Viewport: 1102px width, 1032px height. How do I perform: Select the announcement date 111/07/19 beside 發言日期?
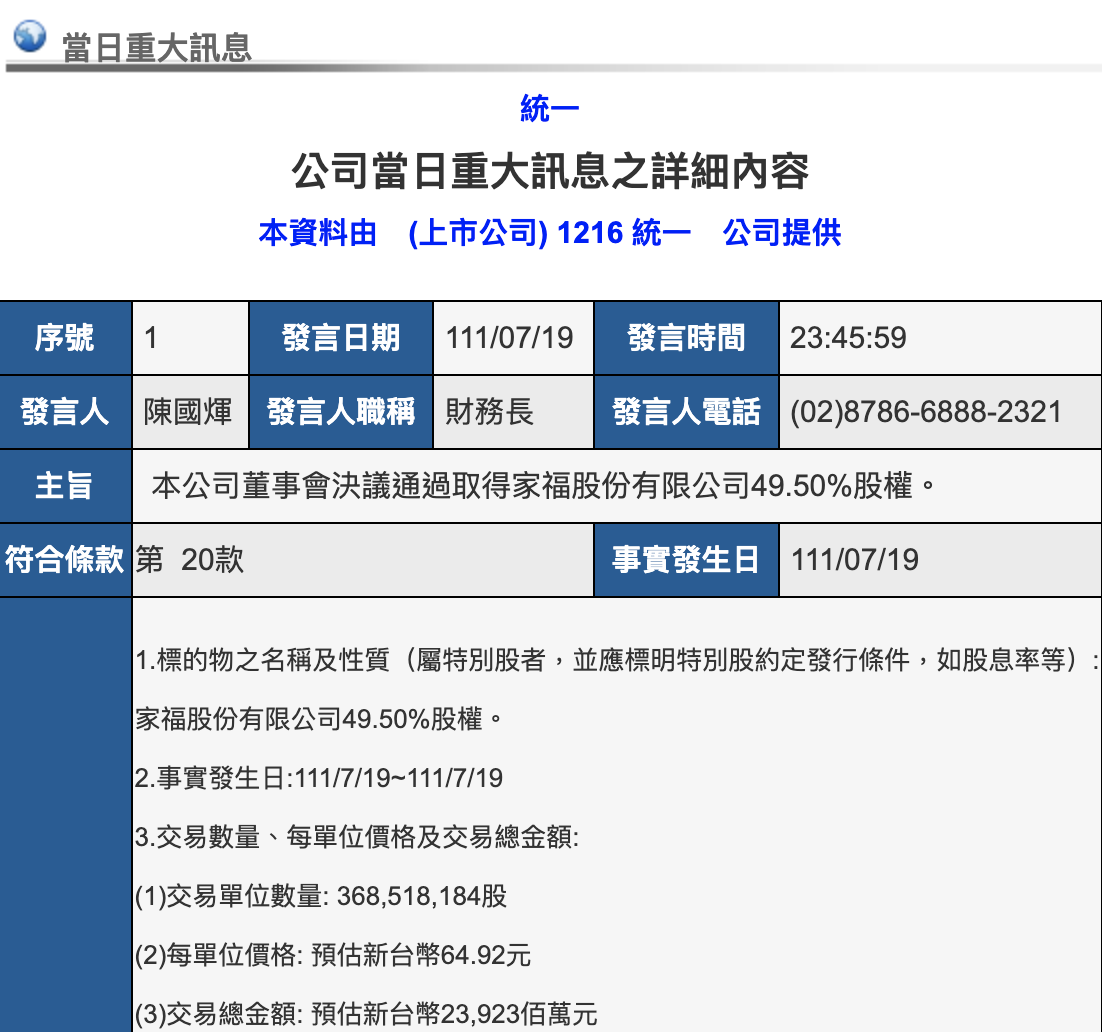[510, 338]
